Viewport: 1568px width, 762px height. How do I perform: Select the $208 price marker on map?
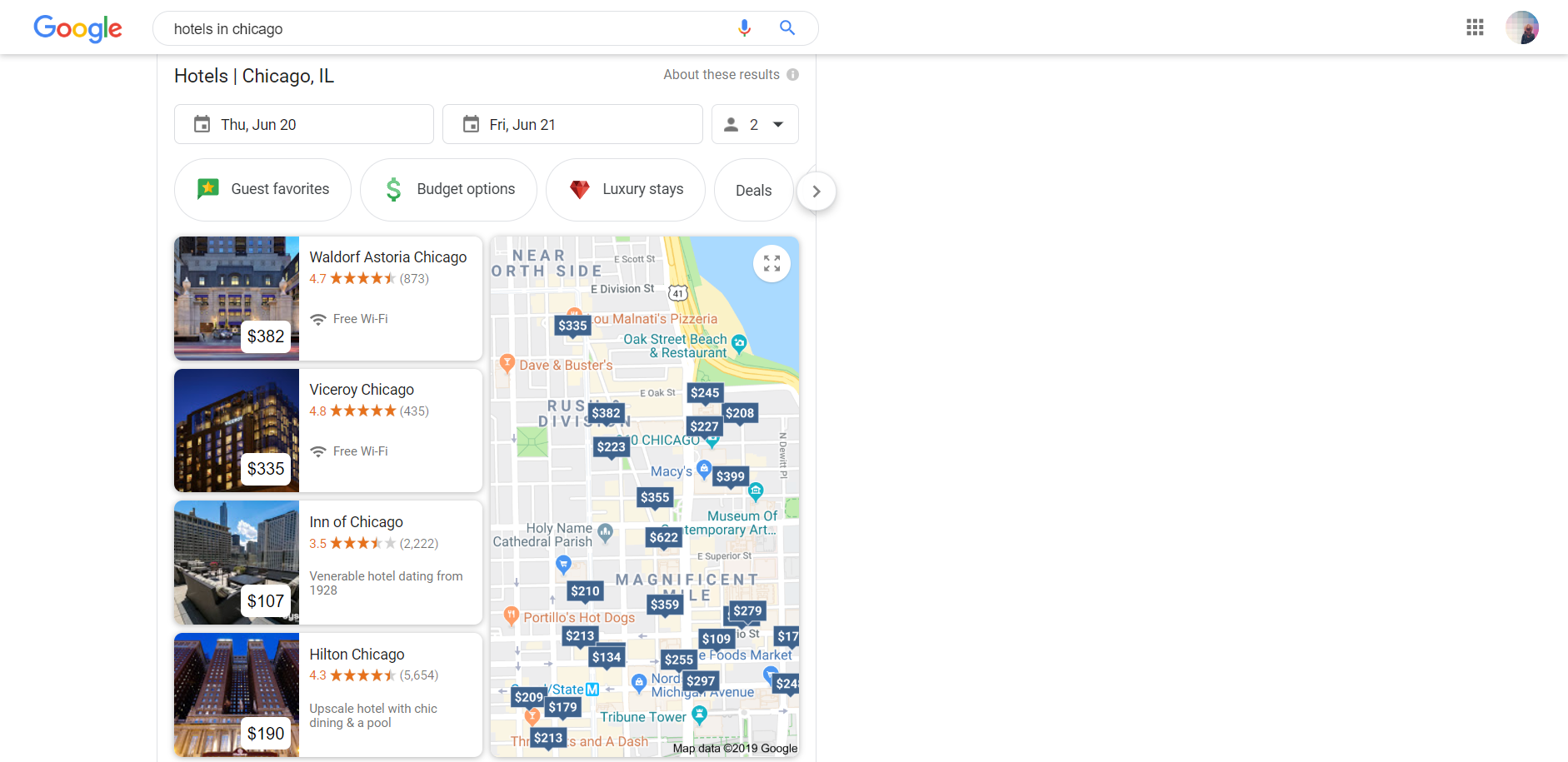click(x=740, y=413)
